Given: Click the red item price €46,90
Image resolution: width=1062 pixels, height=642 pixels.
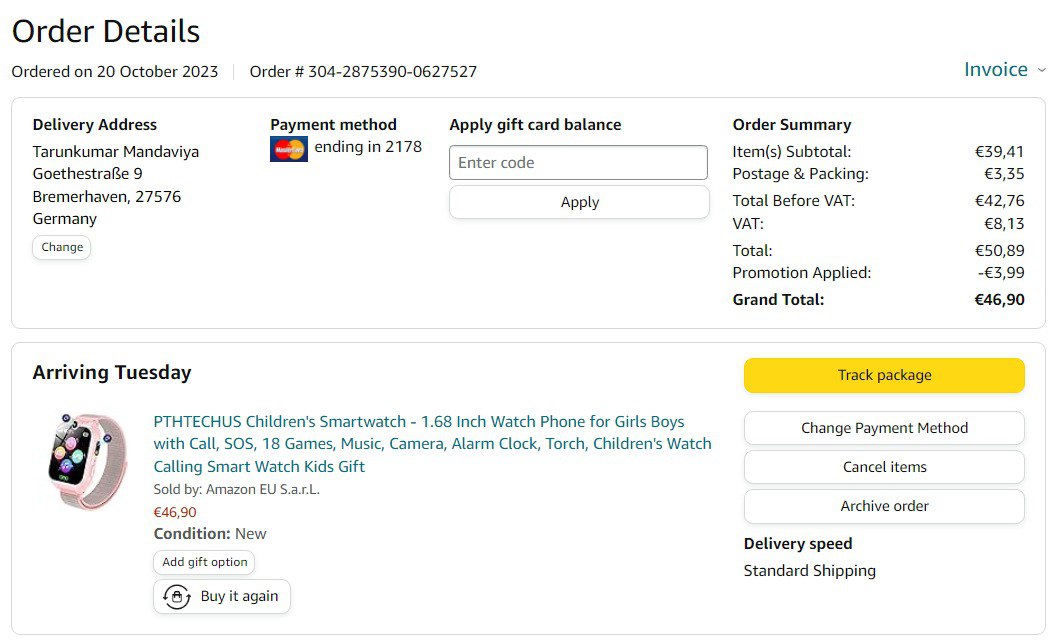Looking at the screenshot, I should [x=175, y=512].
